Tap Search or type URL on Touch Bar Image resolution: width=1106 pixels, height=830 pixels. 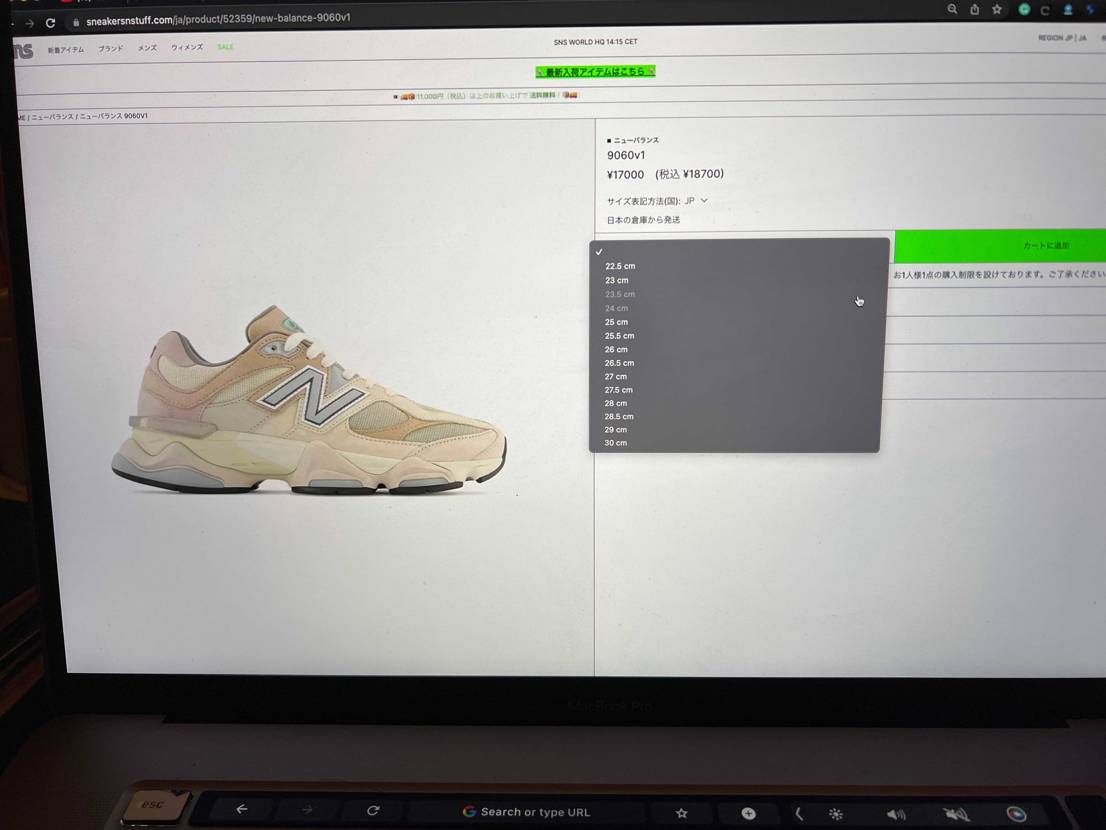[526, 812]
